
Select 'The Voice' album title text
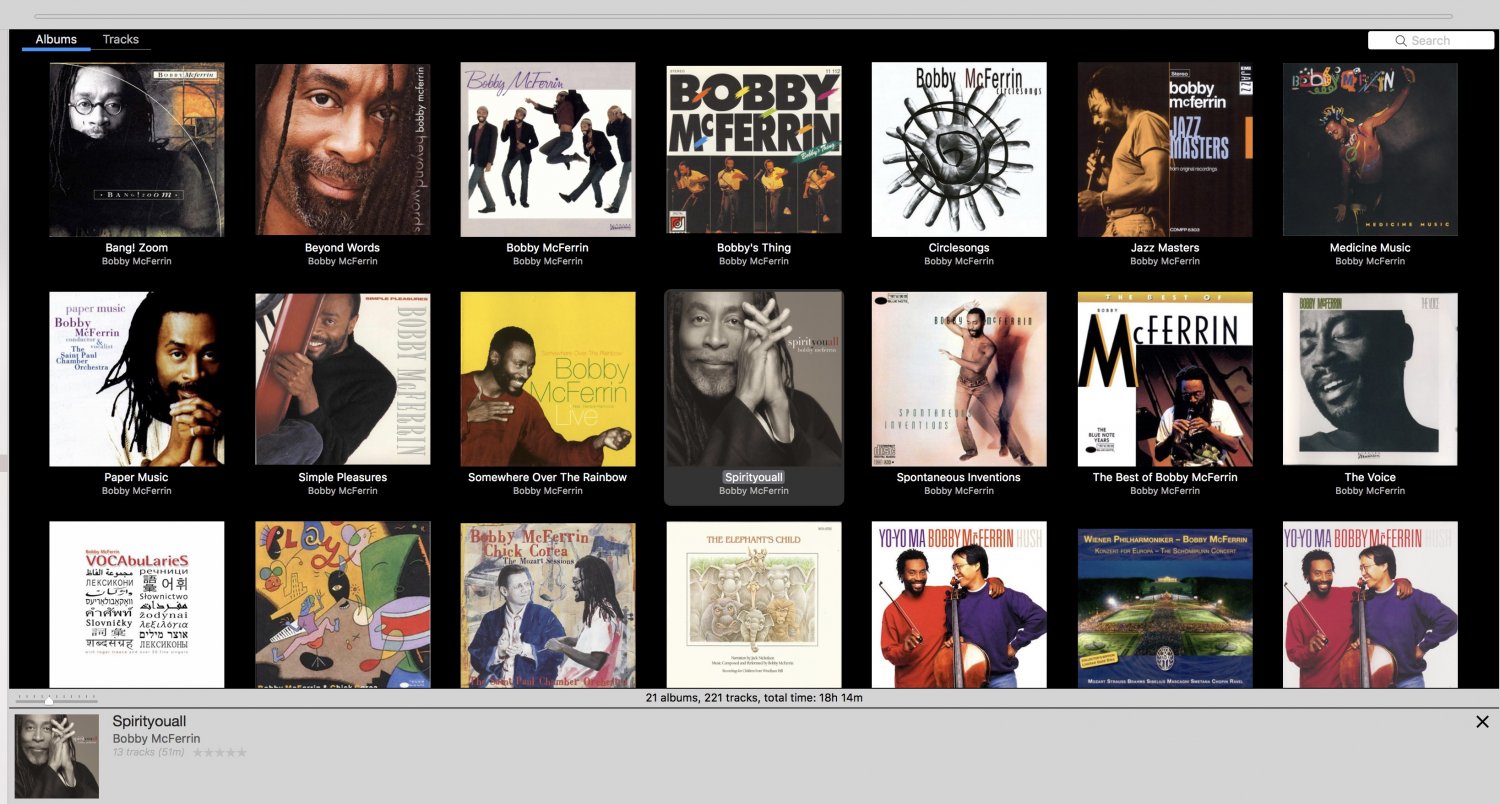[1370, 477]
